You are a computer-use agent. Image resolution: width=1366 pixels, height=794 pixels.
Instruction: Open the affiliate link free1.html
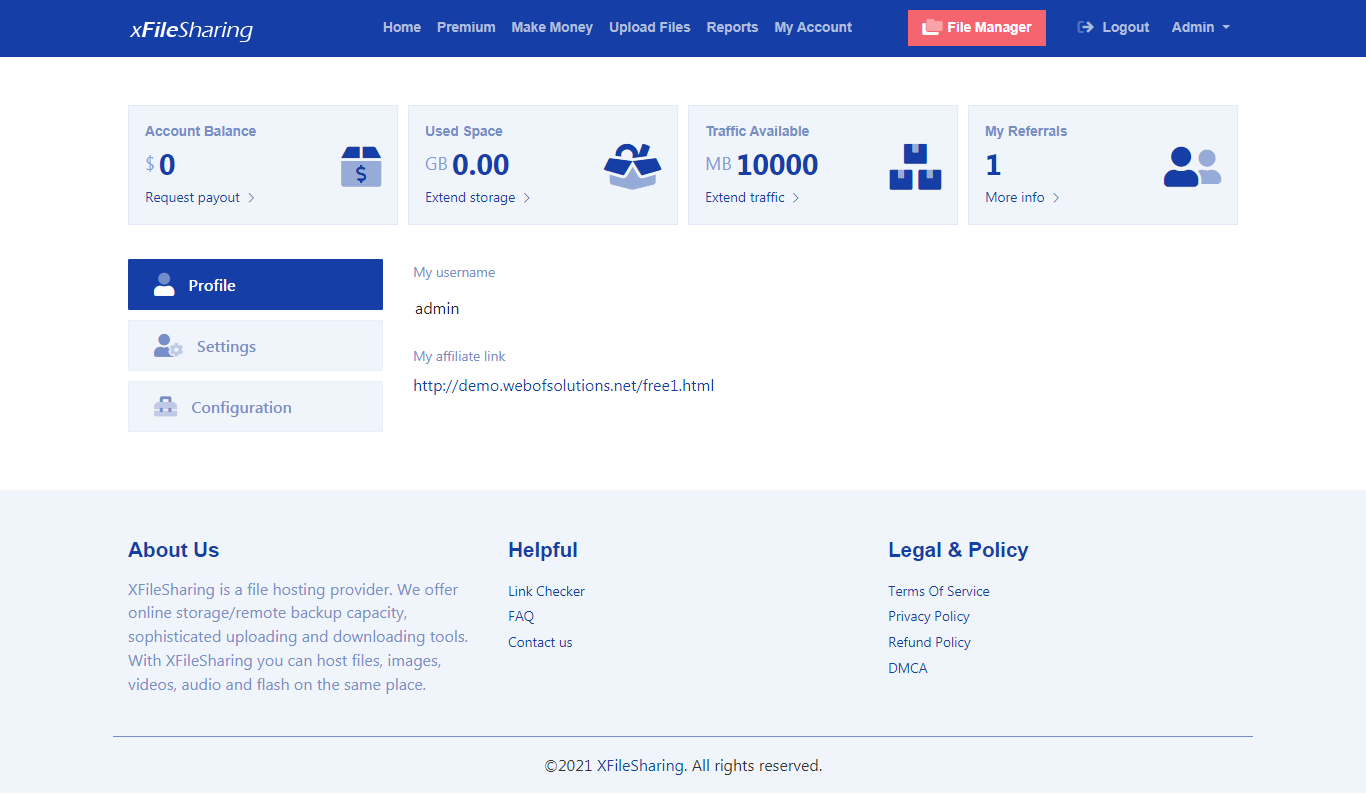pos(564,386)
